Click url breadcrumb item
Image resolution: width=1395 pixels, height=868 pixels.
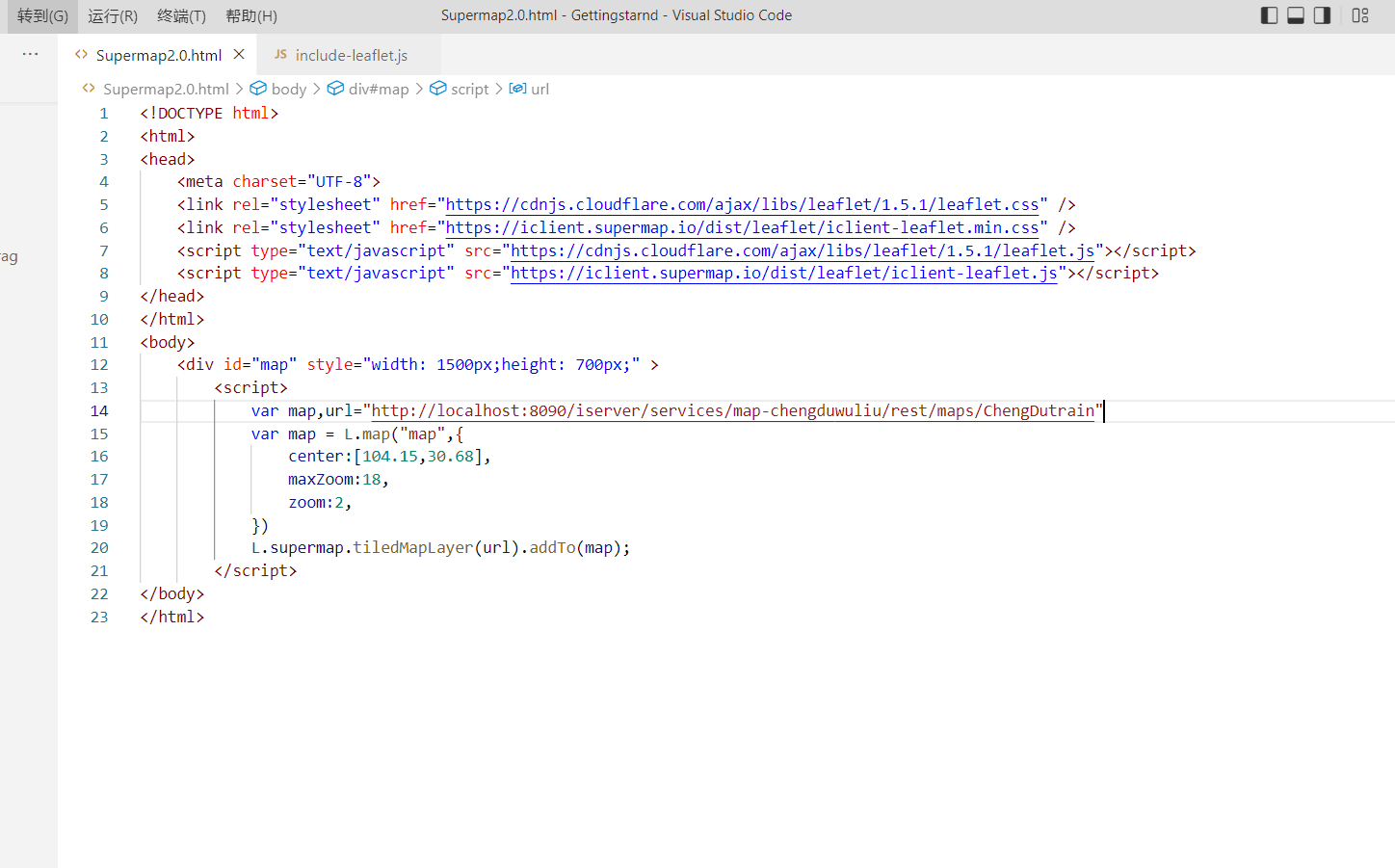tap(540, 89)
